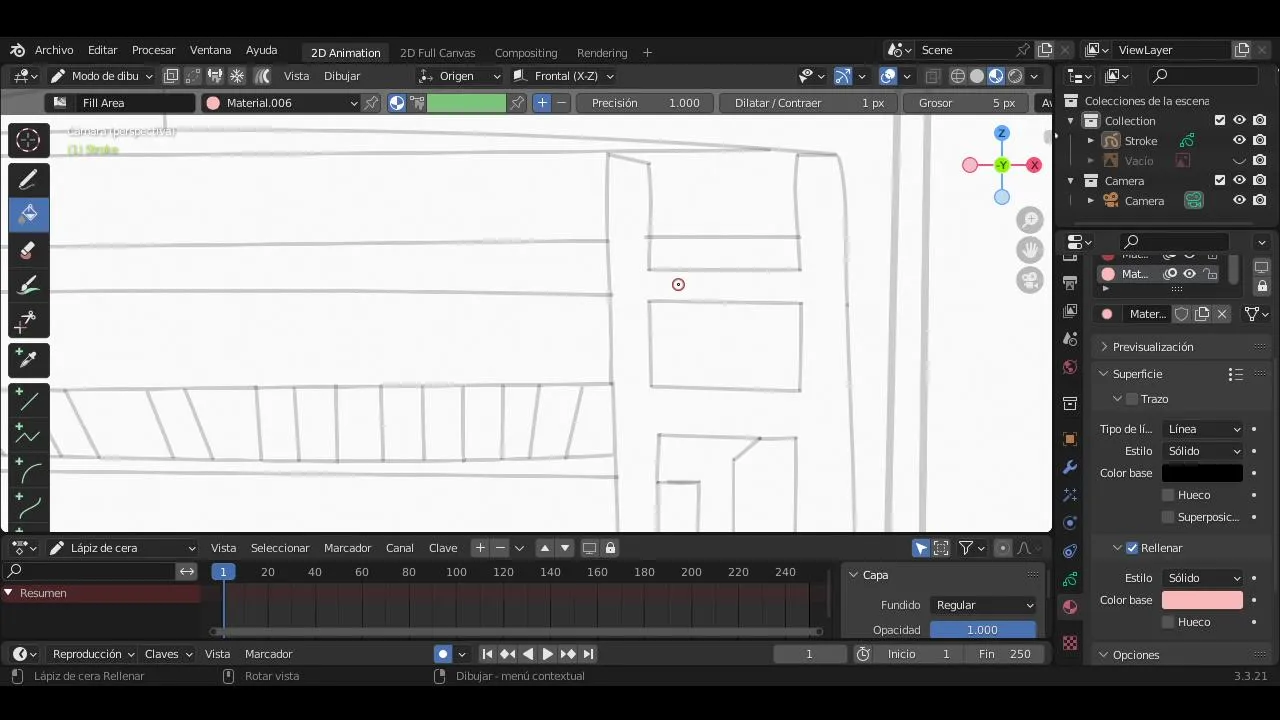This screenshot has width=1280, height=720.
Task: Click the red X axis gizmo handle
Action: 1034,165
